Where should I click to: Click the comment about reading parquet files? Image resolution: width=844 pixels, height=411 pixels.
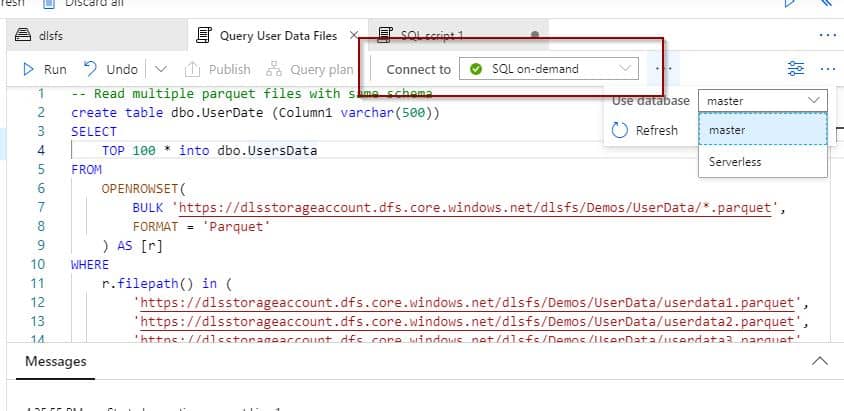pyautogui.click(x=252, y=94)
